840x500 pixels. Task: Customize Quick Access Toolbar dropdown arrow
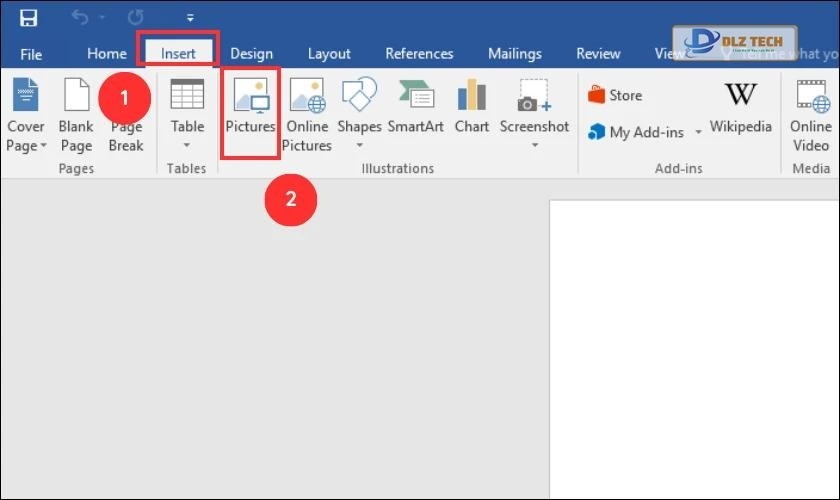pos(190,18)
